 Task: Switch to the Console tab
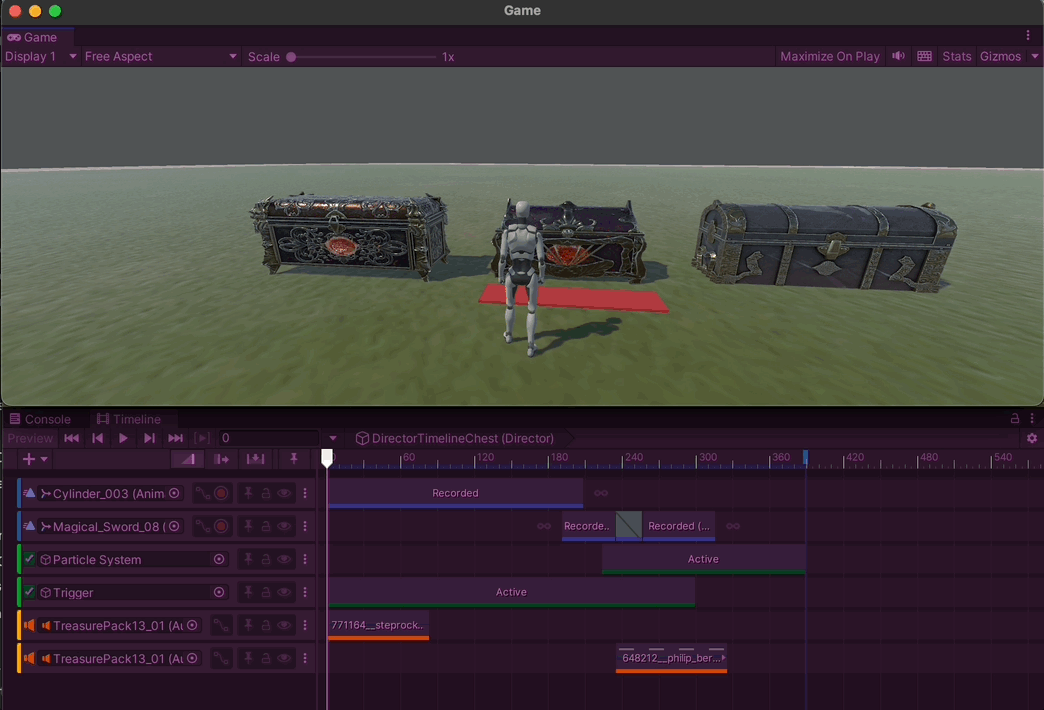click(x=40, y=419)
